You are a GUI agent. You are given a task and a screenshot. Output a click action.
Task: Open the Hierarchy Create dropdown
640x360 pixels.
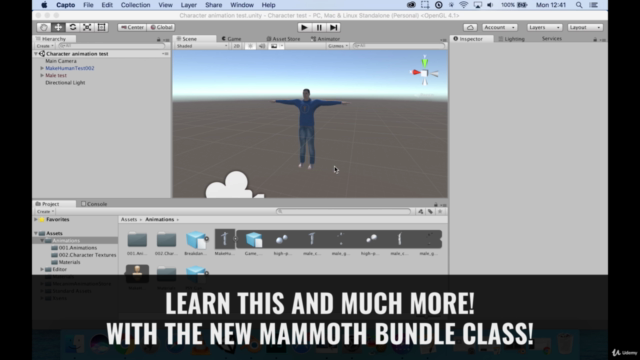pyautogui.click(x=45, y=46)
